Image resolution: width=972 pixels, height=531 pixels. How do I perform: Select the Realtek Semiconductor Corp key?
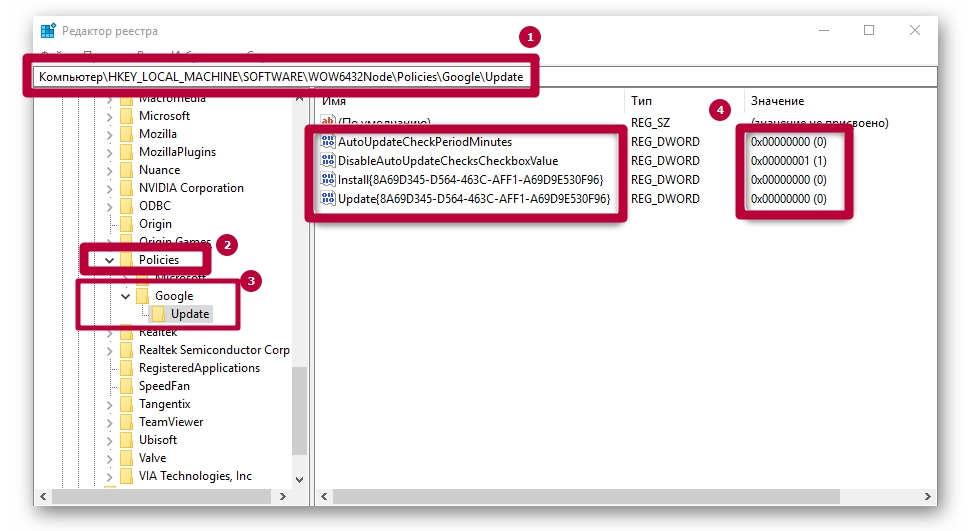(214, 350)
